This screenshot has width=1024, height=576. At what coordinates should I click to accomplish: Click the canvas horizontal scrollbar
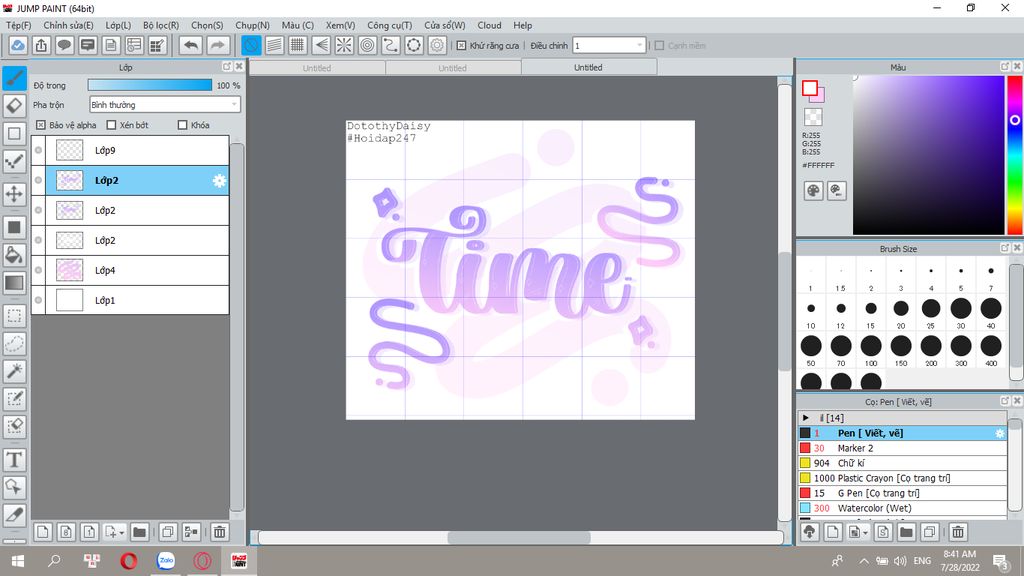(x=520, y=537)
